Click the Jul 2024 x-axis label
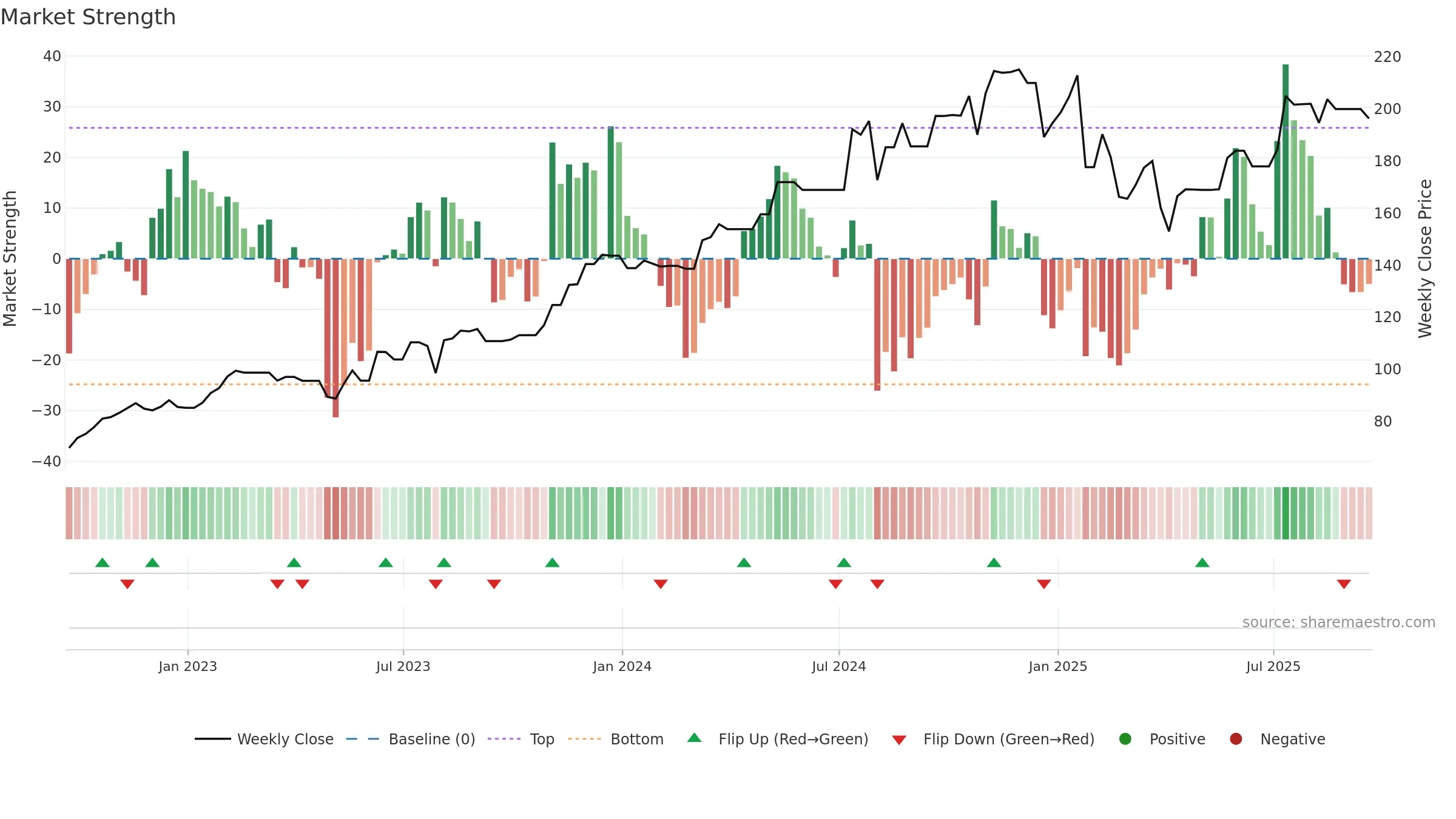 [839, 666]
